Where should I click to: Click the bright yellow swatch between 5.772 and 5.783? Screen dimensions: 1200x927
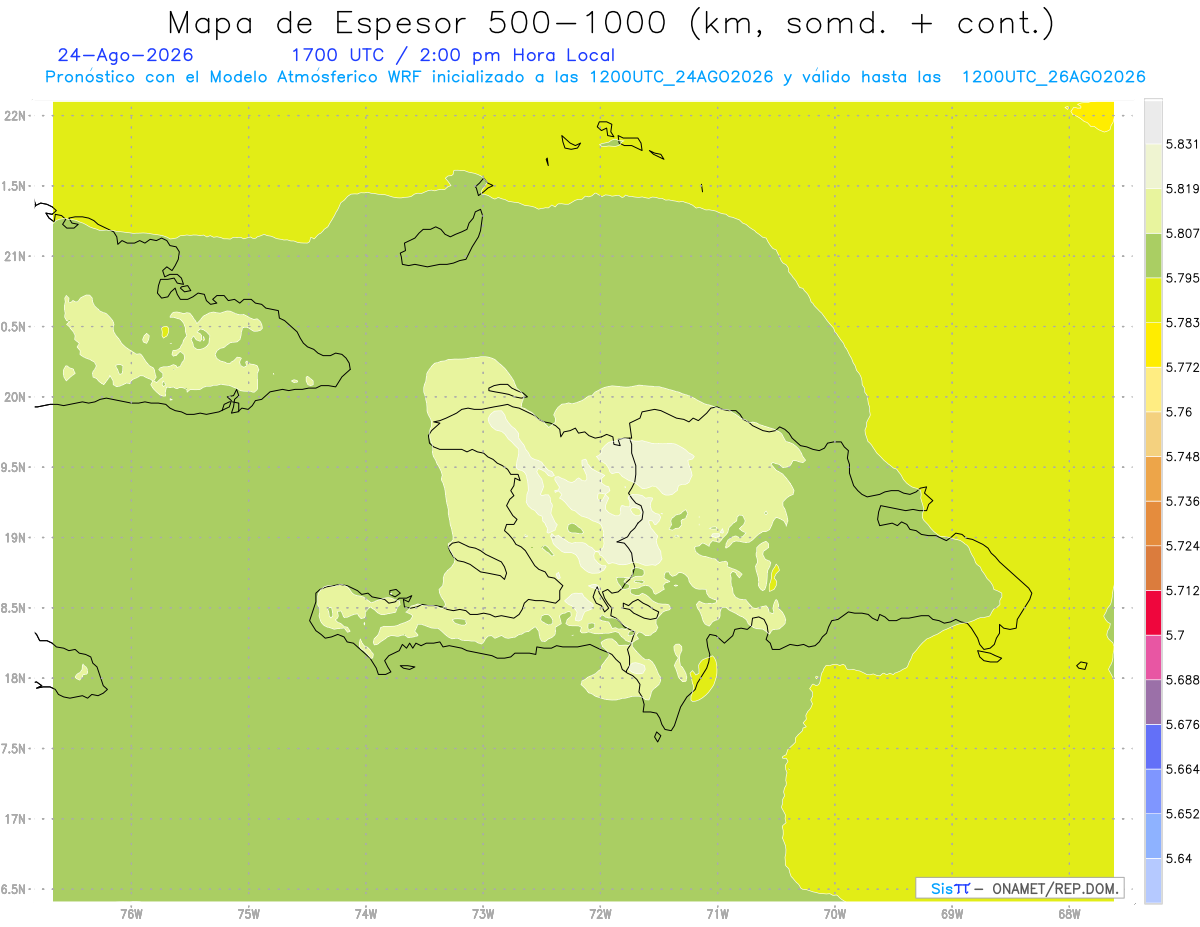[1154, 345]
